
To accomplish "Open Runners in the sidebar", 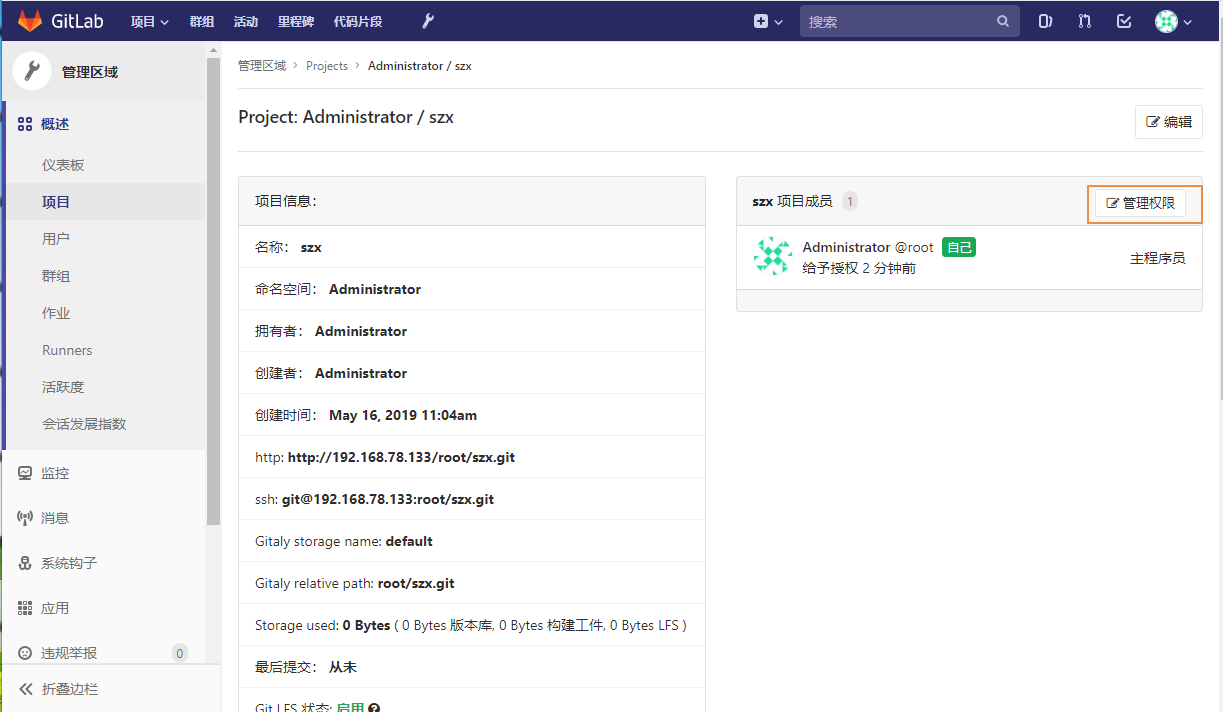I will coord(67,350).
